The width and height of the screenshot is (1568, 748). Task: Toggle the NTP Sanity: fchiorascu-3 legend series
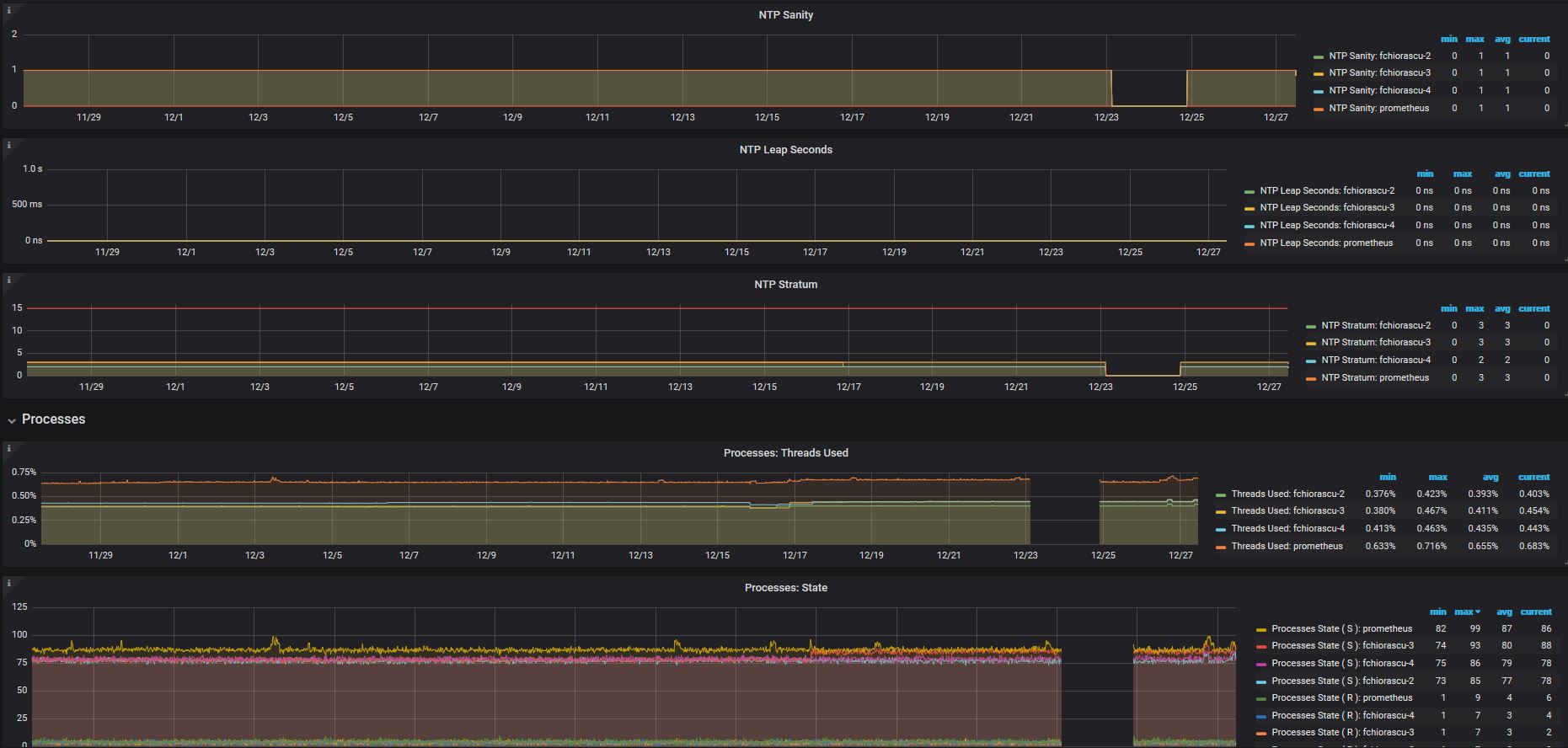[1379, 73]
